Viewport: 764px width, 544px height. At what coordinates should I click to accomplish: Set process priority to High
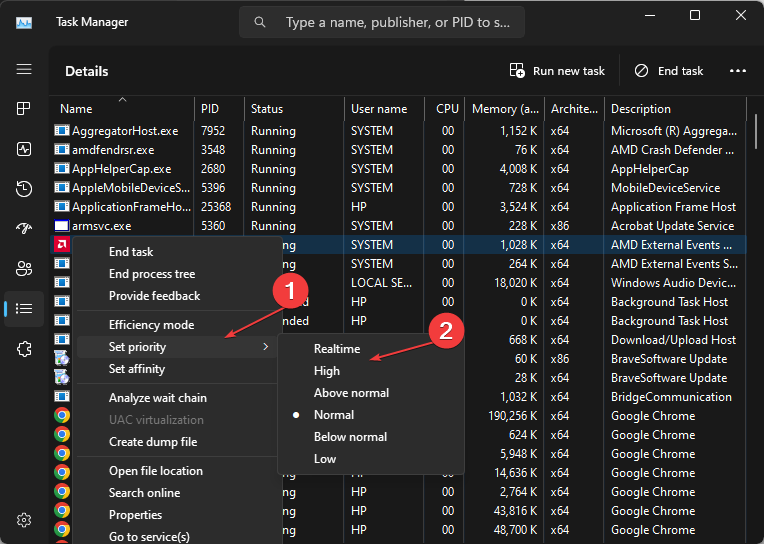click(x=327, y=371)
